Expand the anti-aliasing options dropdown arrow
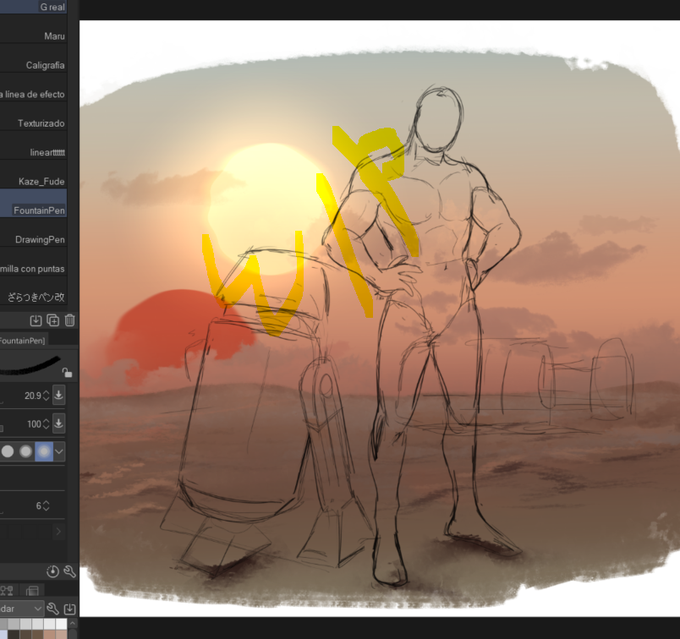 (59, 451)
